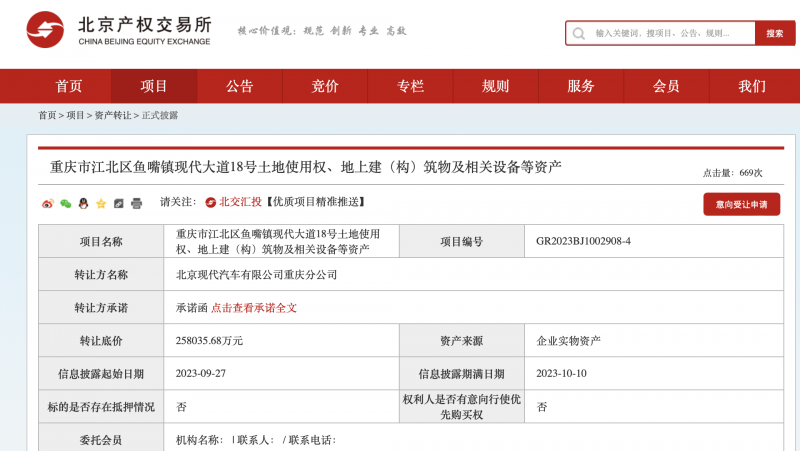800x451 pixels.
Task: Open the 会员 navigation tab
Action: coord(666,86)
